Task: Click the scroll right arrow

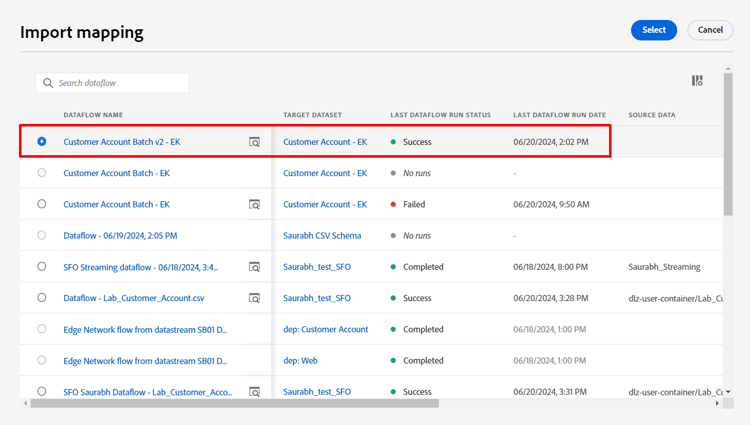Action: coord(717,403)
